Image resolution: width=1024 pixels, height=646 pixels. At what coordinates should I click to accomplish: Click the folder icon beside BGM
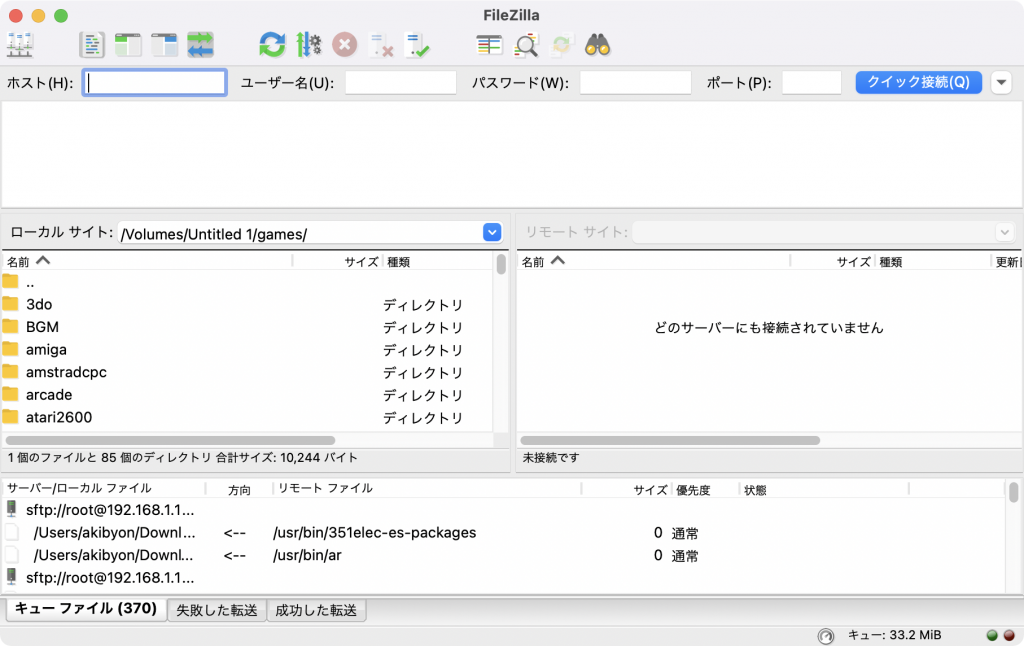[10, 326]
